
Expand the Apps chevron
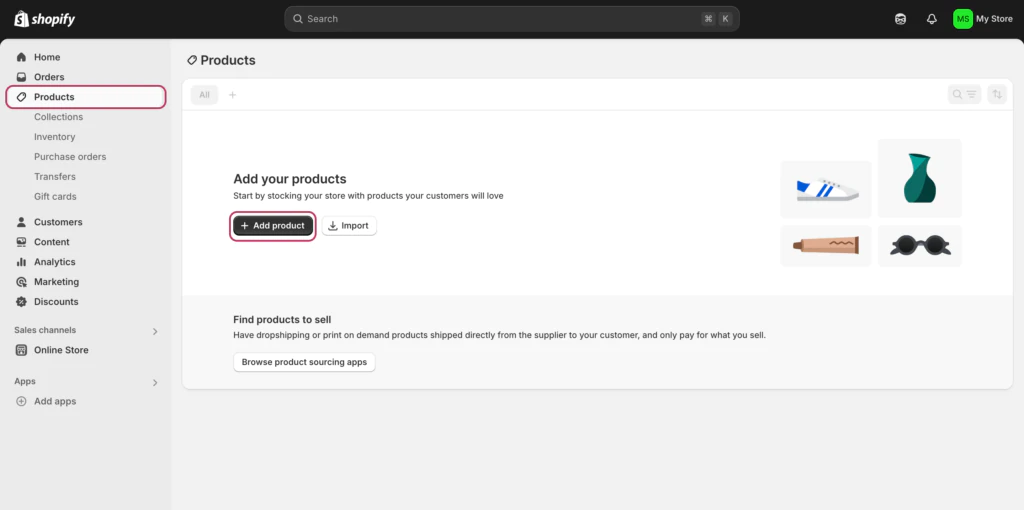click(x=155, y=383)
